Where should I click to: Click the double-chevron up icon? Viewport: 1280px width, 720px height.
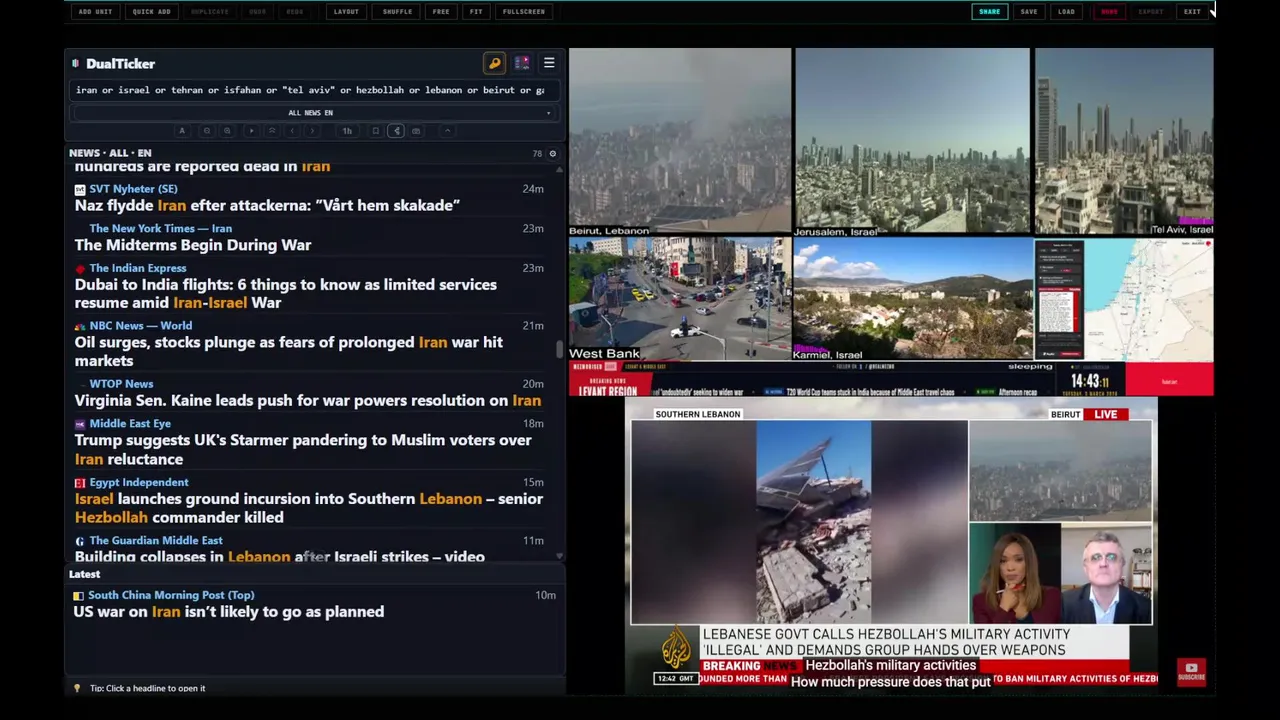tap(272, 131)
